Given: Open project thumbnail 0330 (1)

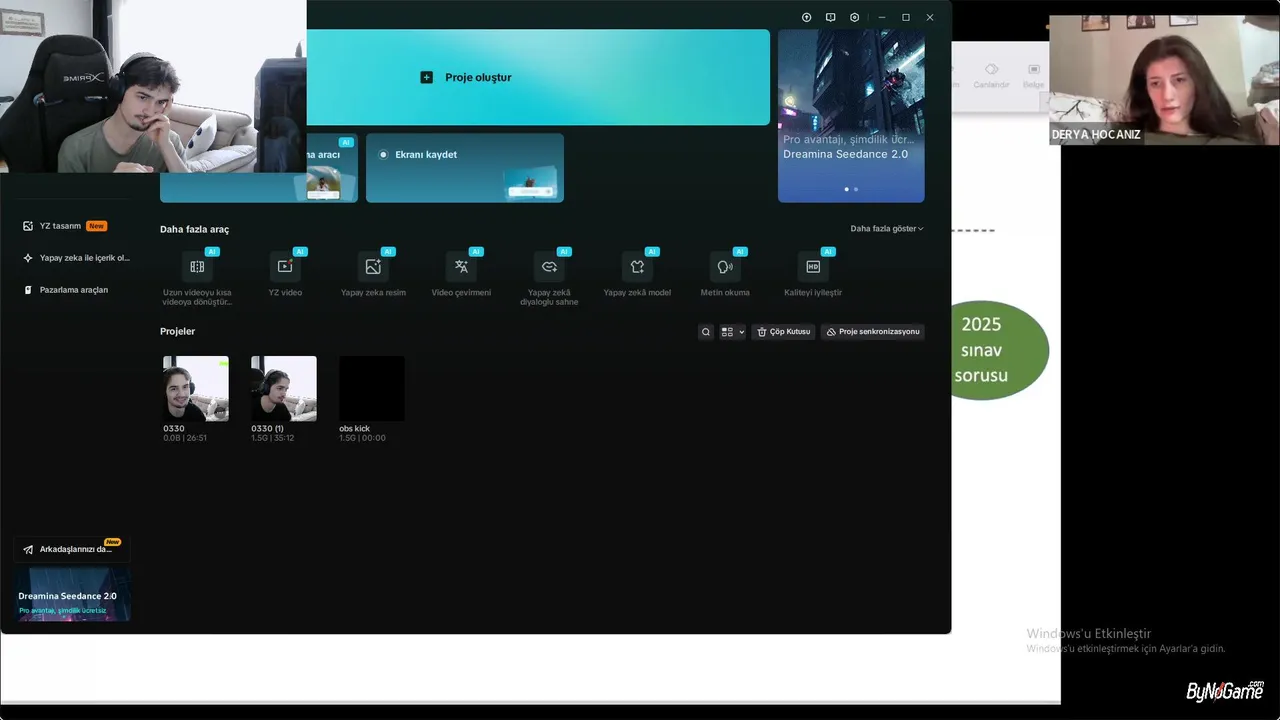Looking at the screenshot, I should 284,388.
